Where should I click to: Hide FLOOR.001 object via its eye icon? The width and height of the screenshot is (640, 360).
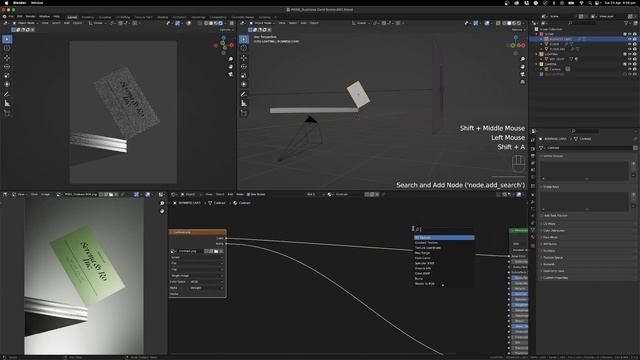pyautogui.click(x=629, y=49)
